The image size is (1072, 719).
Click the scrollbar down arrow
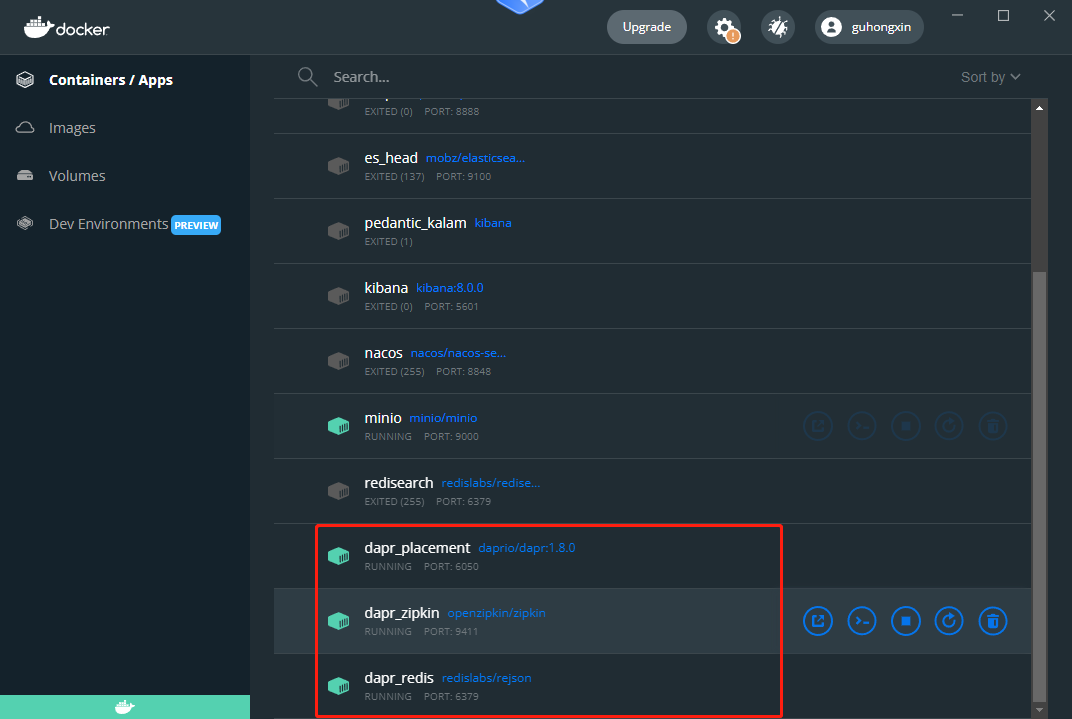pos(1039,710)
